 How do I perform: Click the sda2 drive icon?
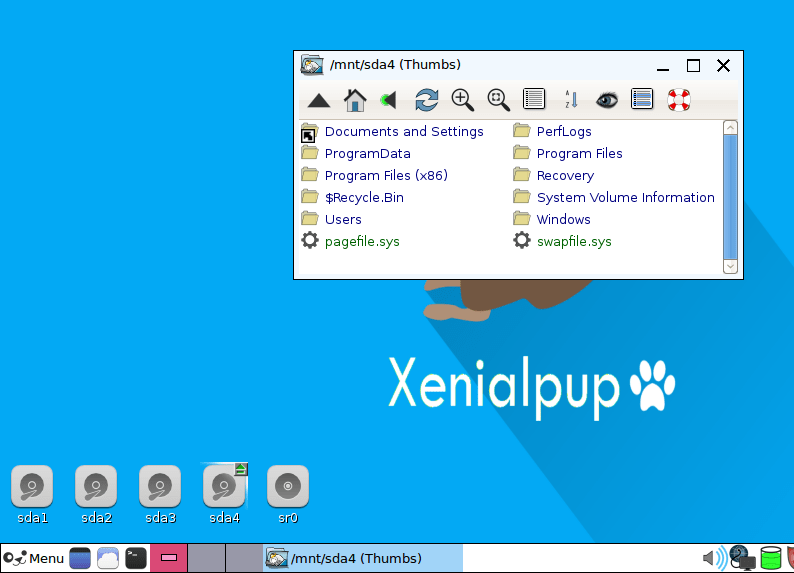(96, 486)
